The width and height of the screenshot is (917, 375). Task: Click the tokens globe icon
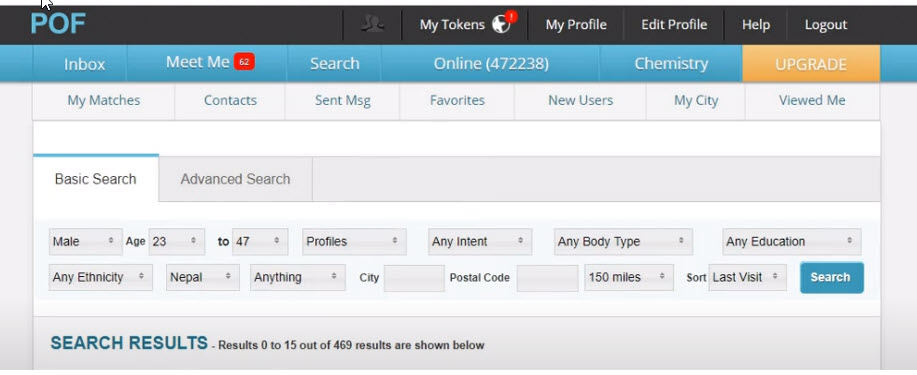click(x=501, y=25)
